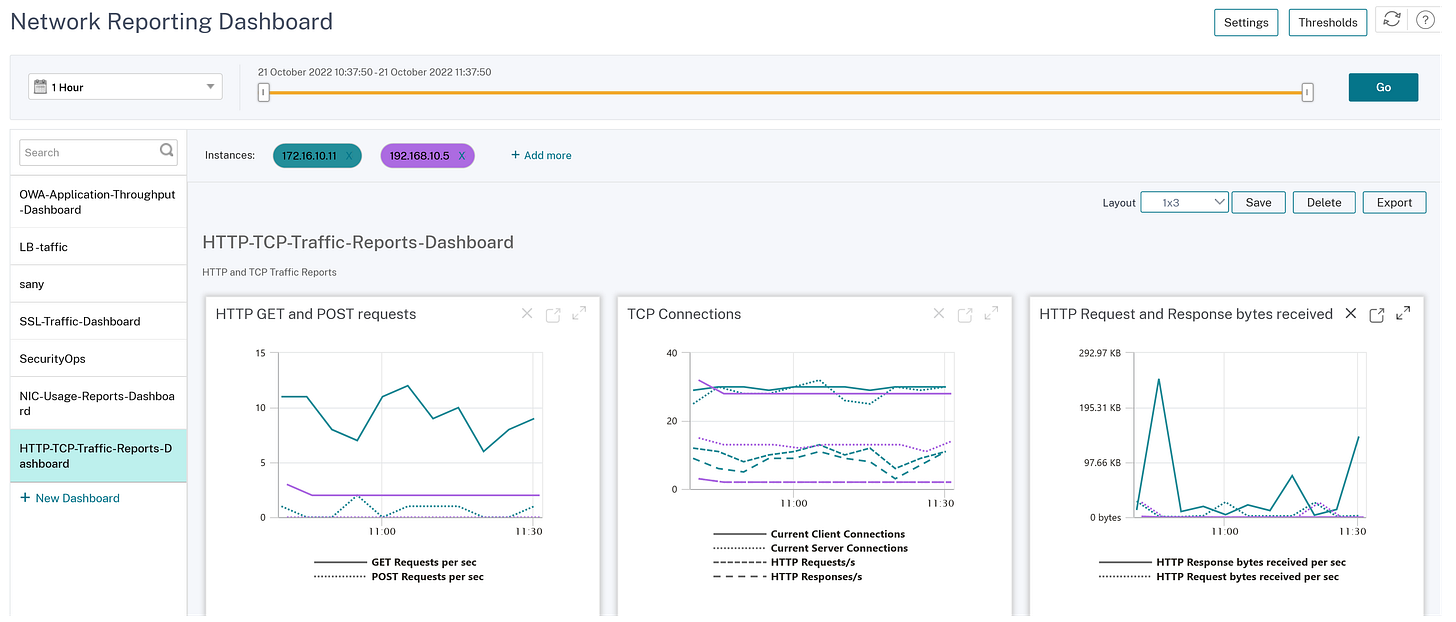Save the dashboard layout
Viewport: 1456px width, 622px height.
[1258, 202]
